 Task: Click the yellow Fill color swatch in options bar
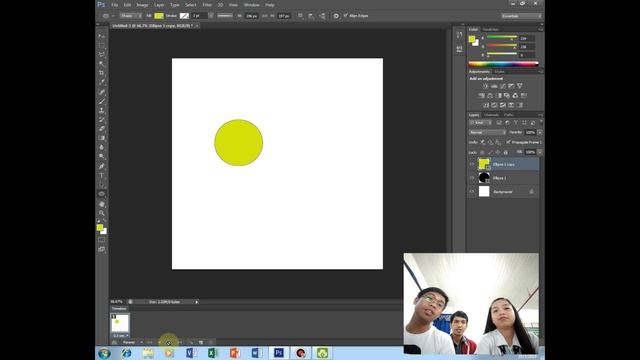[159, 16]
